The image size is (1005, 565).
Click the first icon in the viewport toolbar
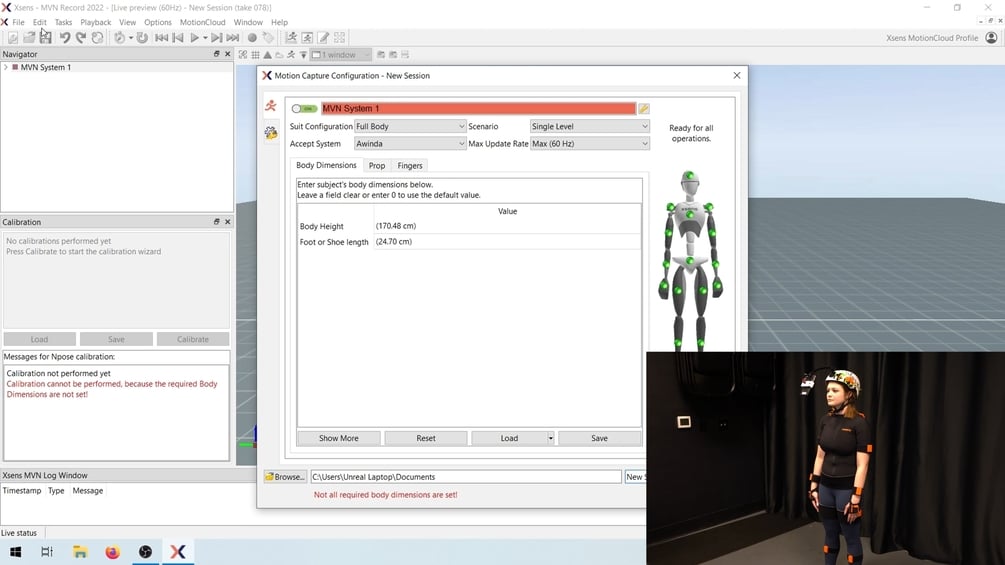(243, 55)
